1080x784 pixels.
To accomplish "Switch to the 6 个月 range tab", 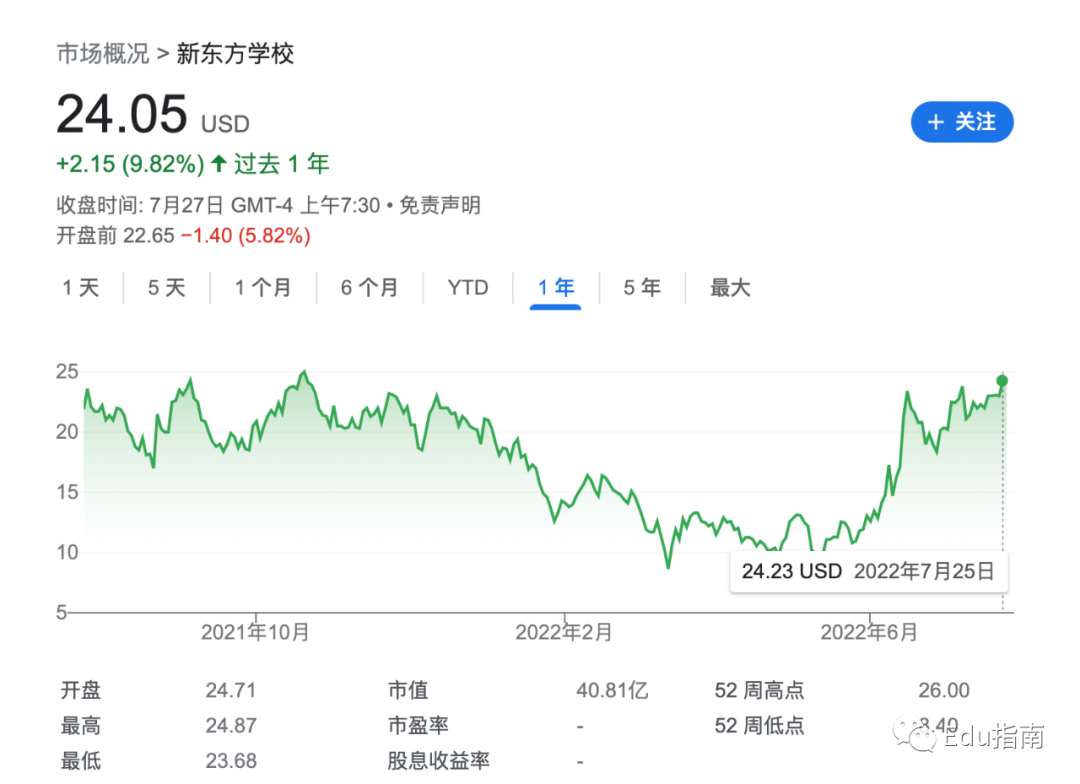I will 370,287.
